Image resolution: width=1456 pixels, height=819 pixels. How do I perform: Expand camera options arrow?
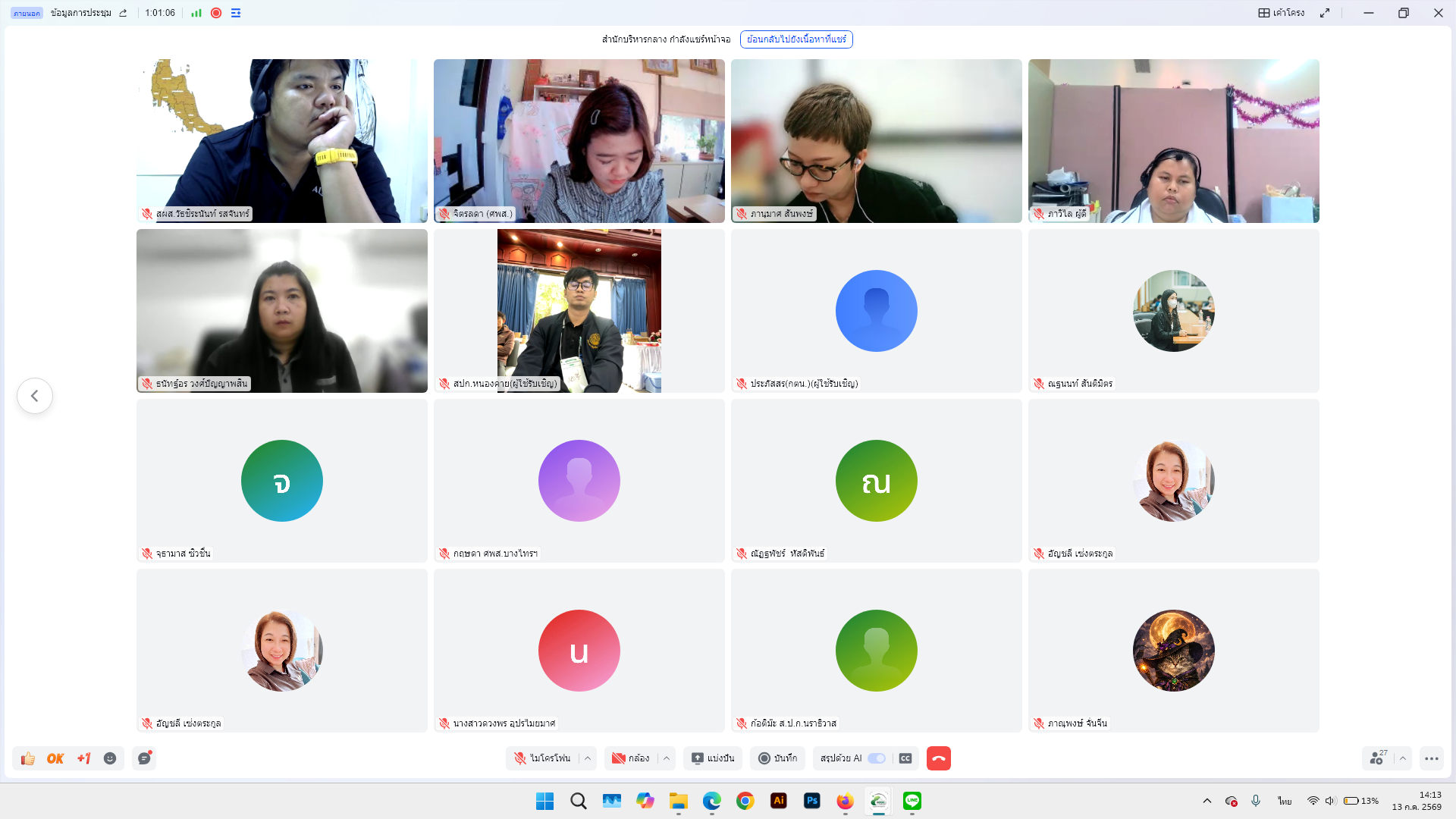coord(667,758)
